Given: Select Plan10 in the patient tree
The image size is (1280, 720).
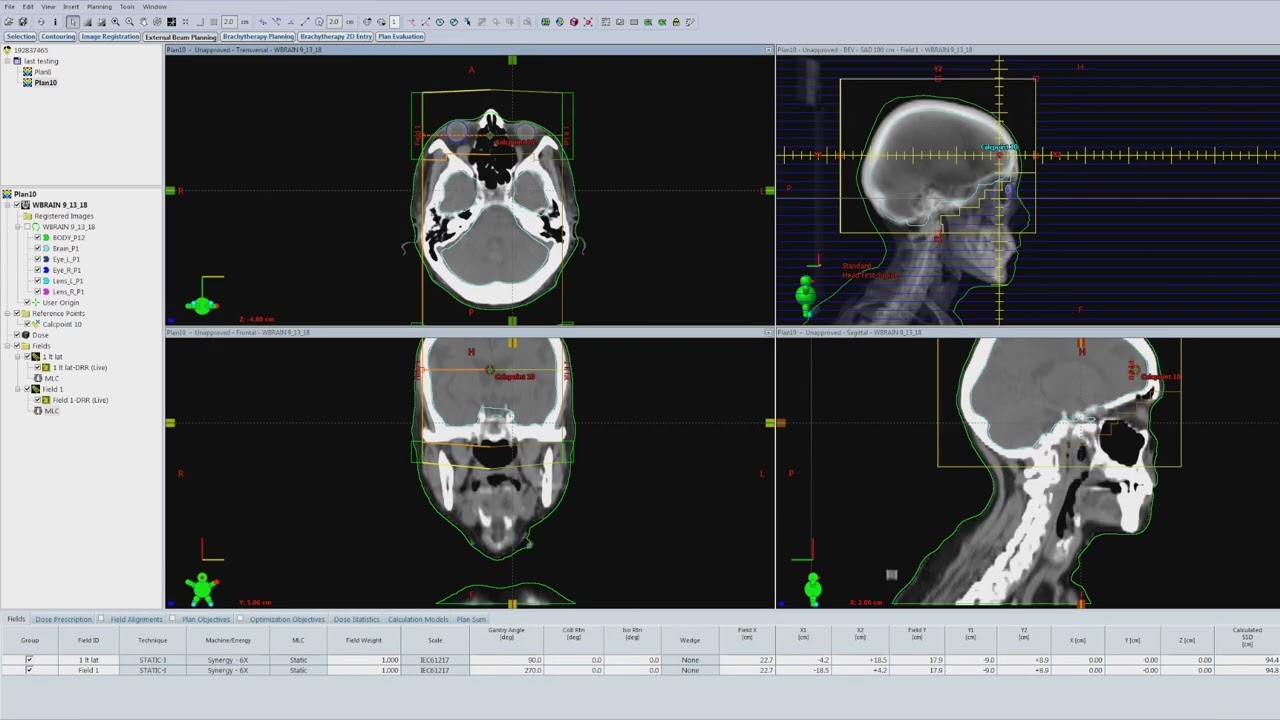Looking at the screenshot, I should 46,83.
